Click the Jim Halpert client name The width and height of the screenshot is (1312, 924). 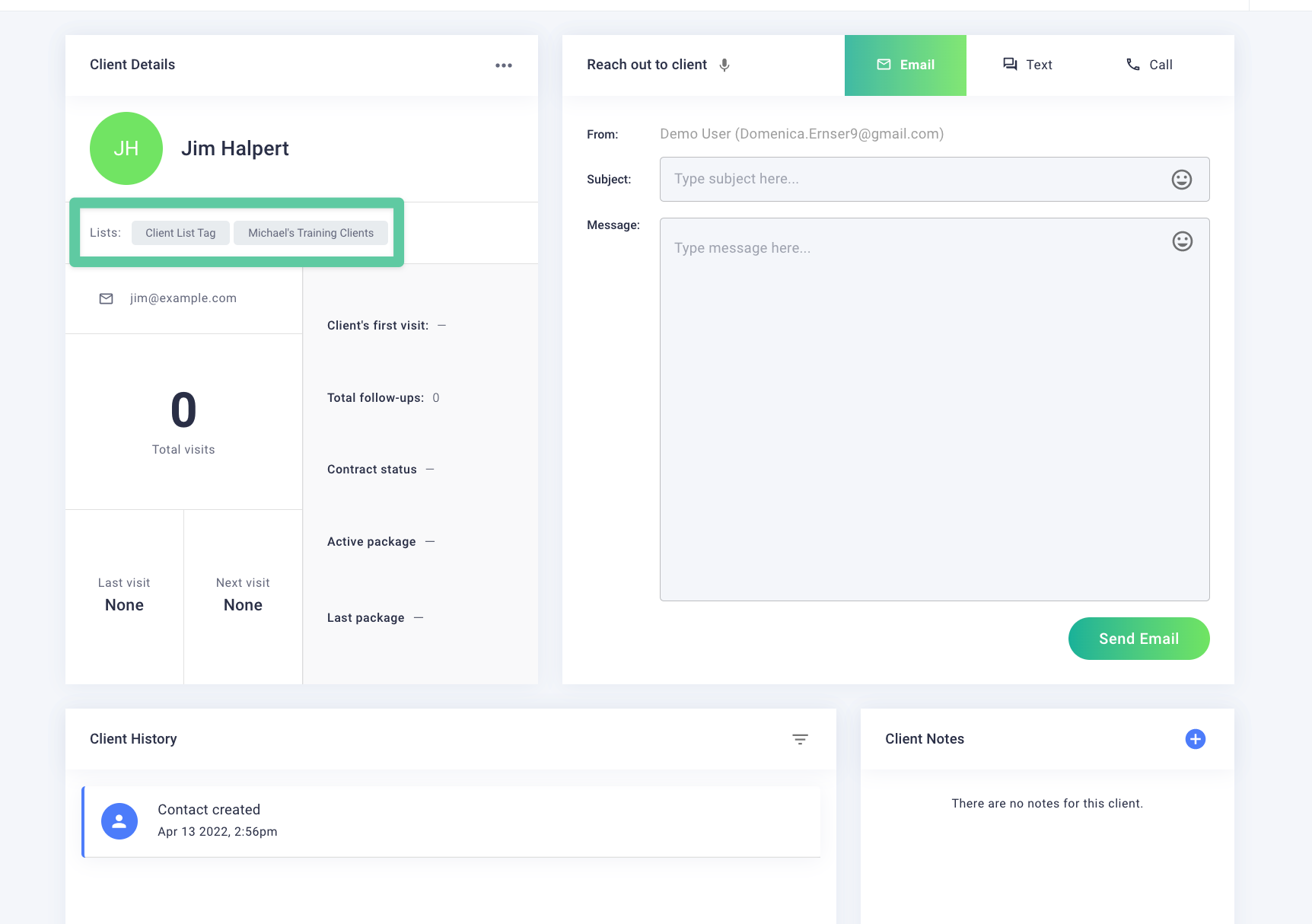[235, 148]
